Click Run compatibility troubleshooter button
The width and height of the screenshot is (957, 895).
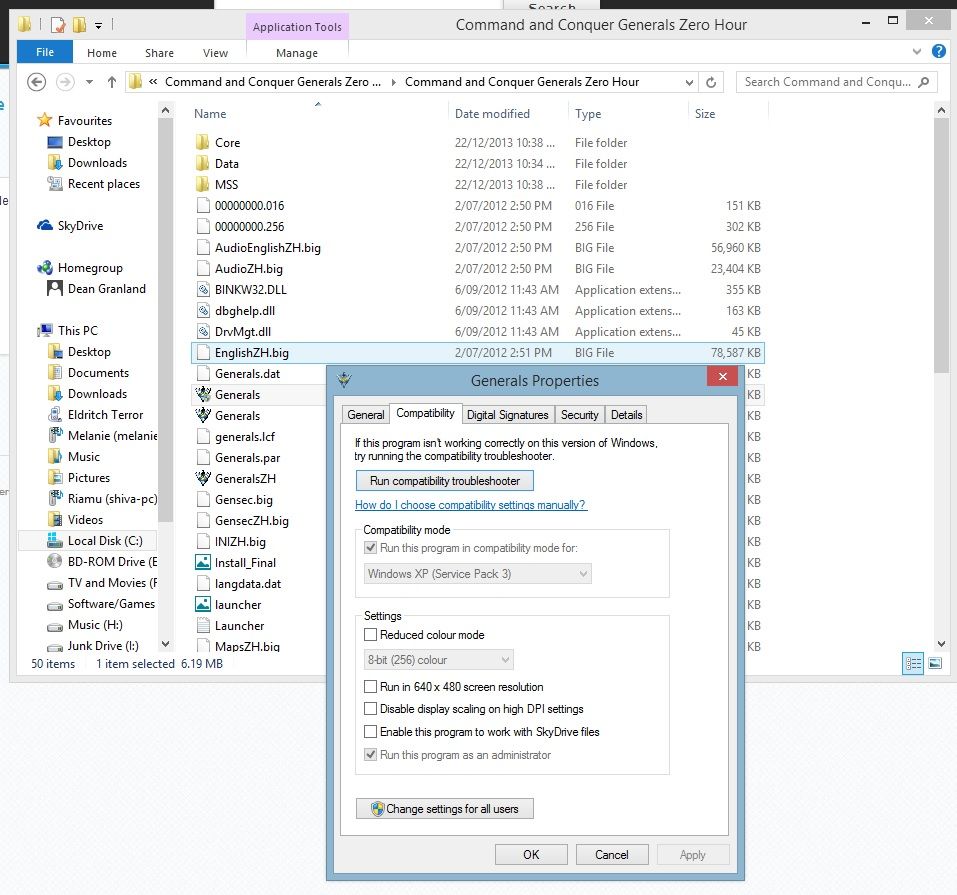click(445, 480)
